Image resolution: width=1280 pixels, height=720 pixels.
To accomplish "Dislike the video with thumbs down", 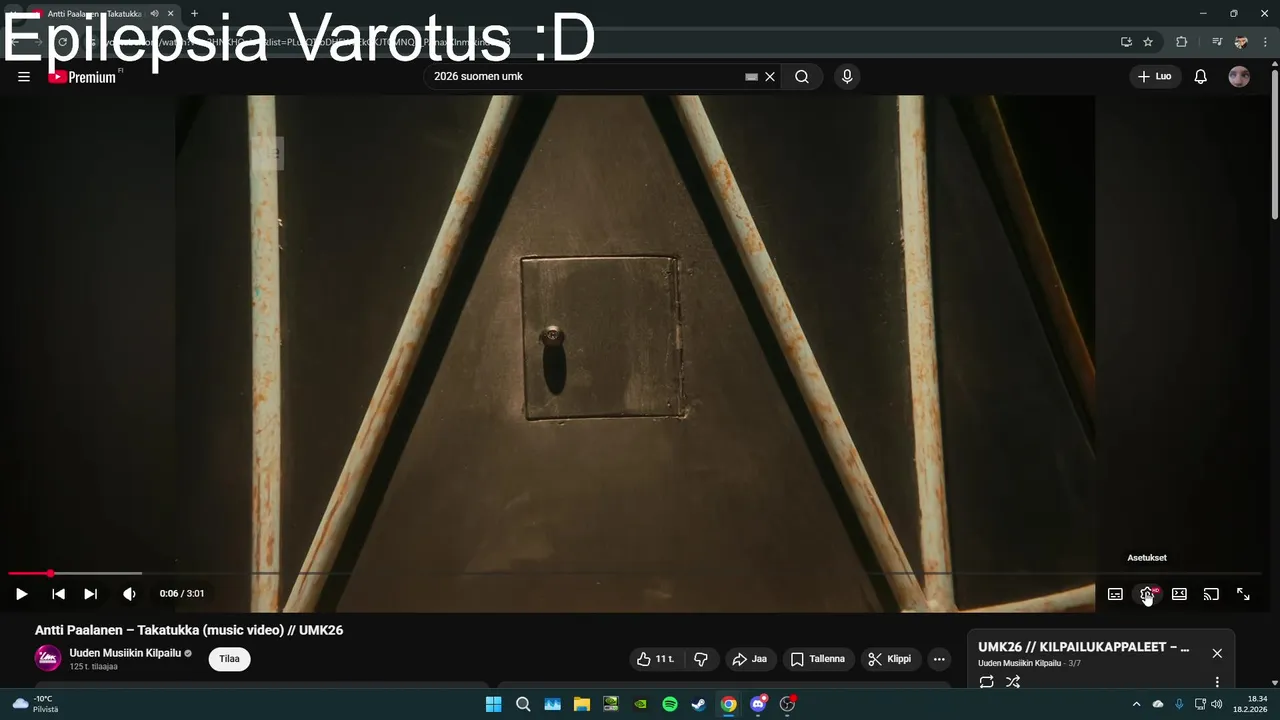I will click(x=701, y=659).
